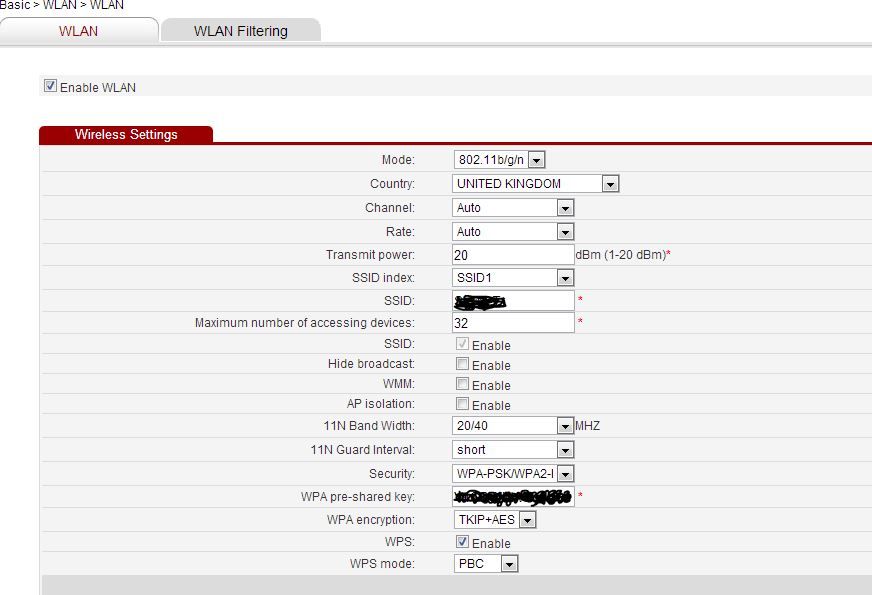872x595 pixels.
Task: Expand the Channel dropdown
Action: [513, 207]
